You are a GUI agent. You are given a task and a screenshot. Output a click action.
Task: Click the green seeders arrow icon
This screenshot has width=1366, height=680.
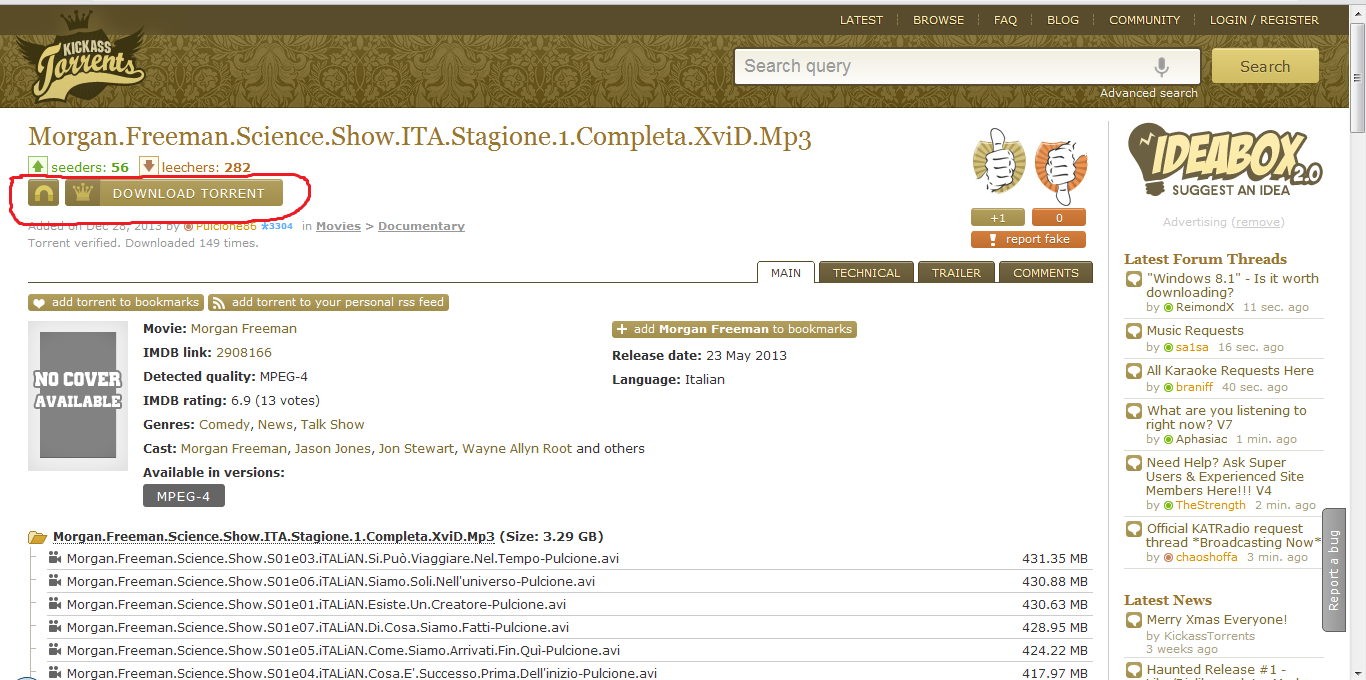pos(38,166)
